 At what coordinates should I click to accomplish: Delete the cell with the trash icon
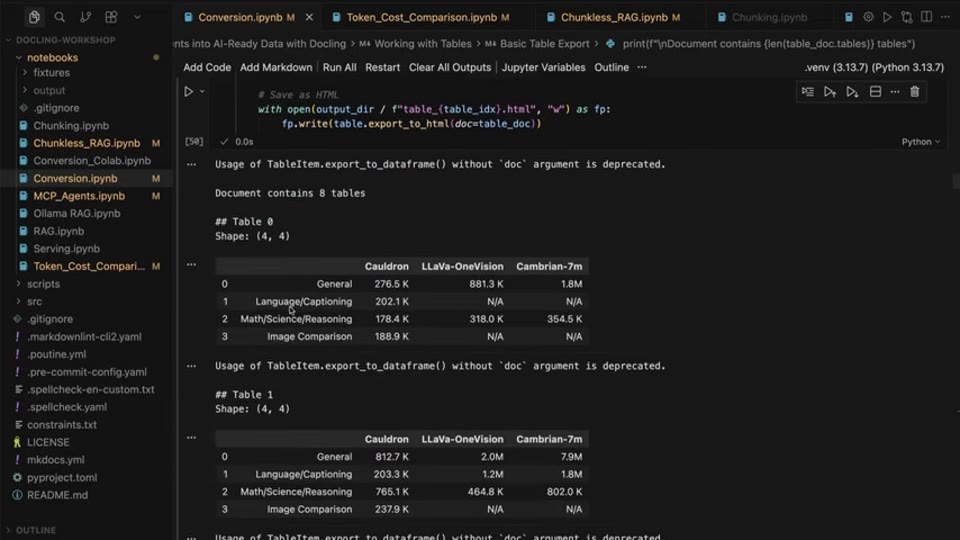click(915, 92)
